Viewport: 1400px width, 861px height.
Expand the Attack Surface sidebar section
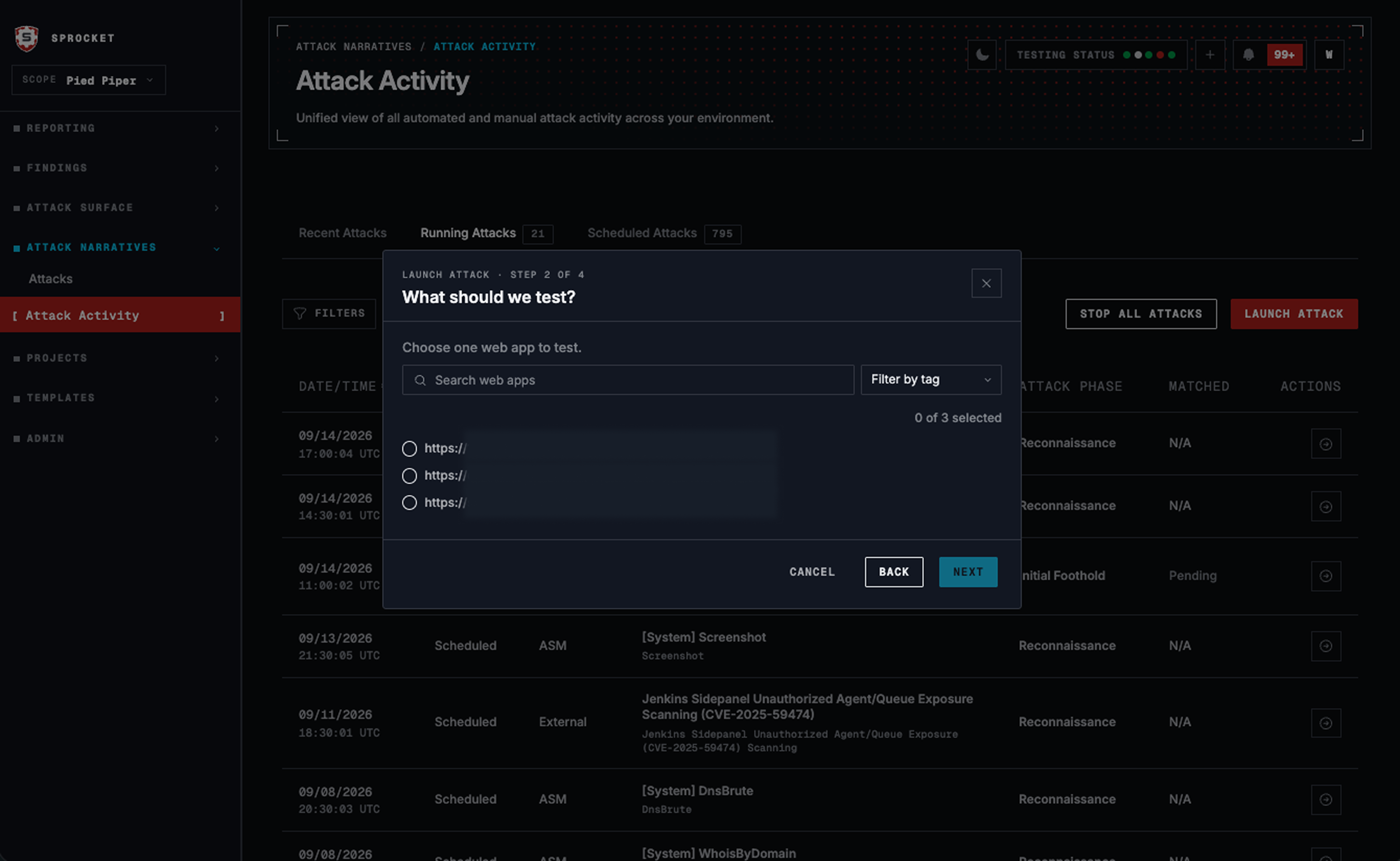(x=117, y=208)
